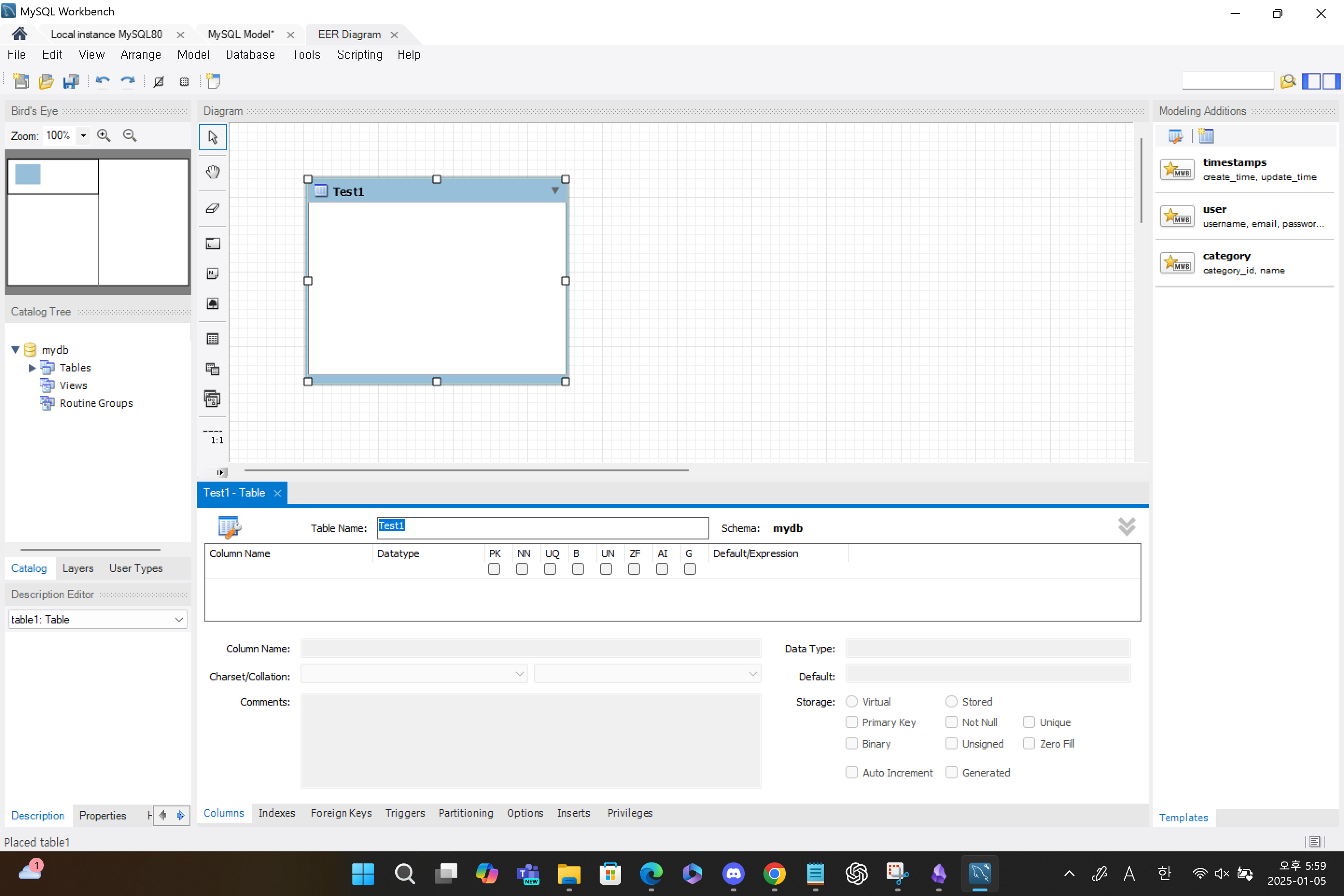This screenshot has height=896, width=1344.
Task: Open the Scripting menu
Action: [359, 55]
